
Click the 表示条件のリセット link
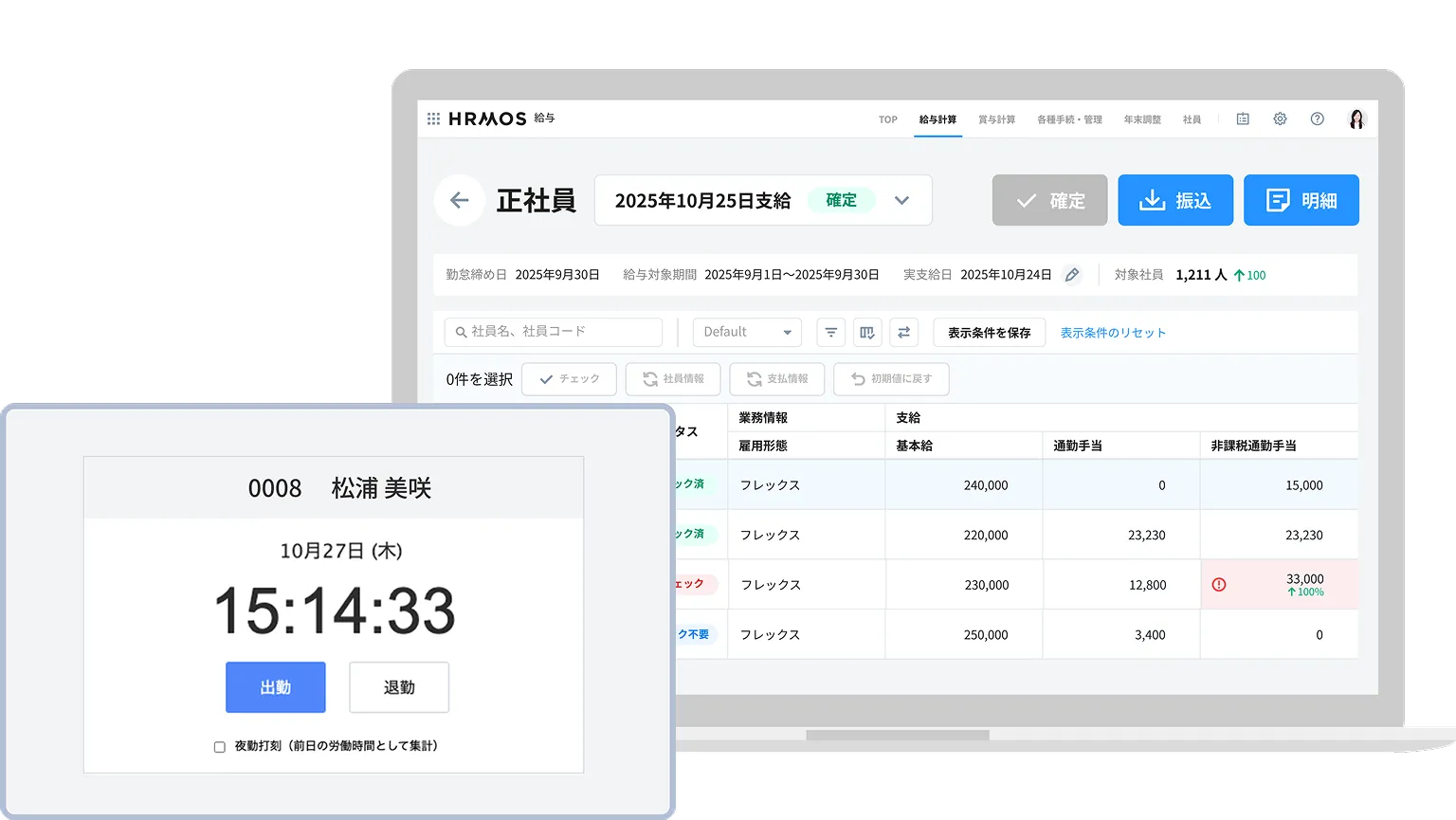[x=1114, y=332]
